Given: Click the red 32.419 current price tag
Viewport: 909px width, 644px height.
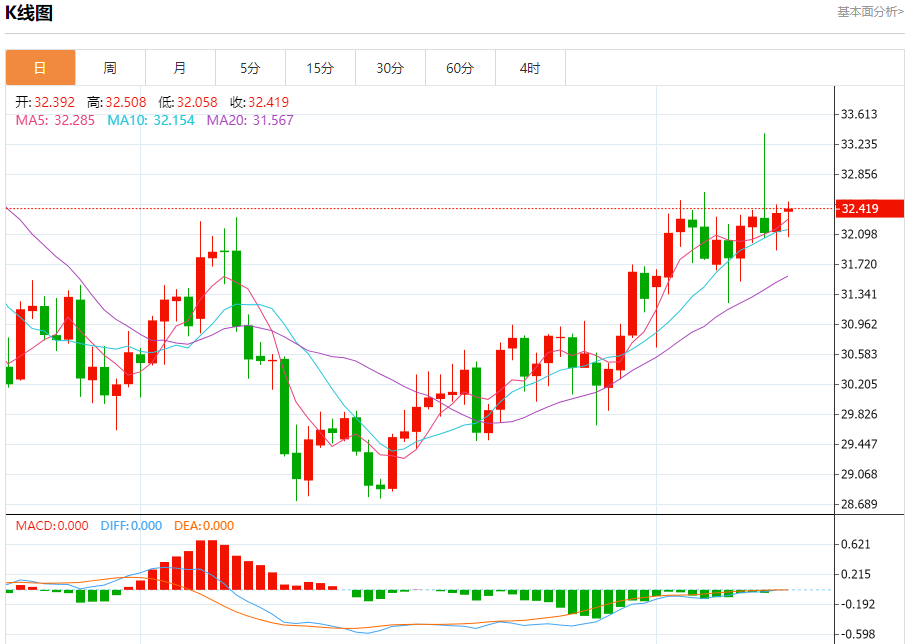Looking at the screenshot, I should pos(860,209).
